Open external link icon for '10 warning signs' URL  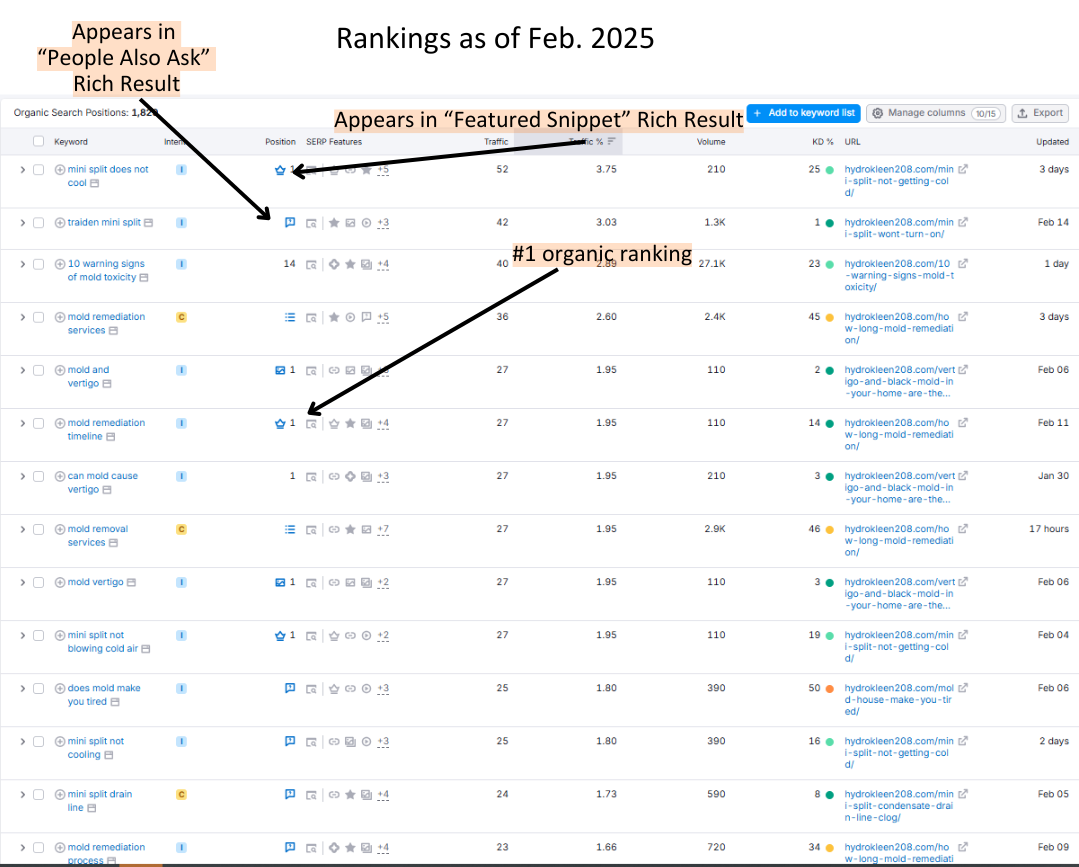tap(963, 263)
